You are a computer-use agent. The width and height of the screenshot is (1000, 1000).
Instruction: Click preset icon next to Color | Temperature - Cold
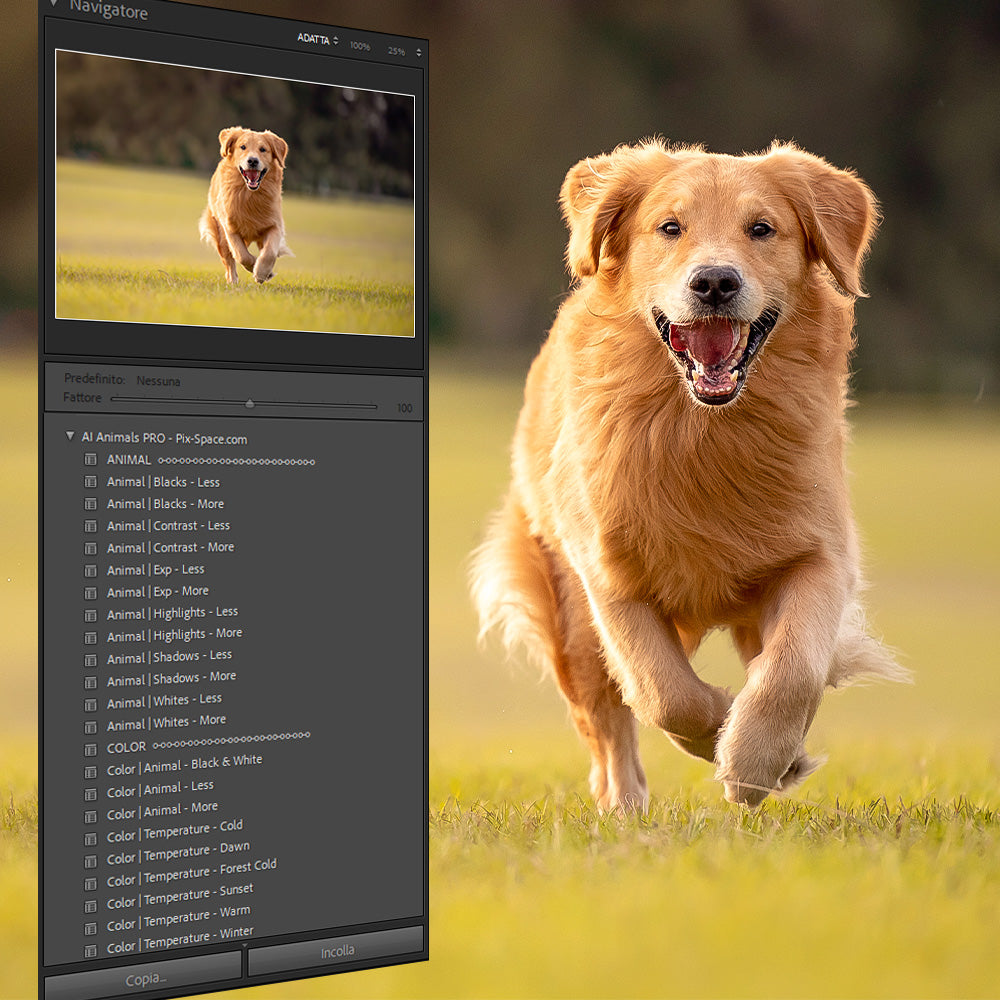pyautogui.click(x=91, y=837)
